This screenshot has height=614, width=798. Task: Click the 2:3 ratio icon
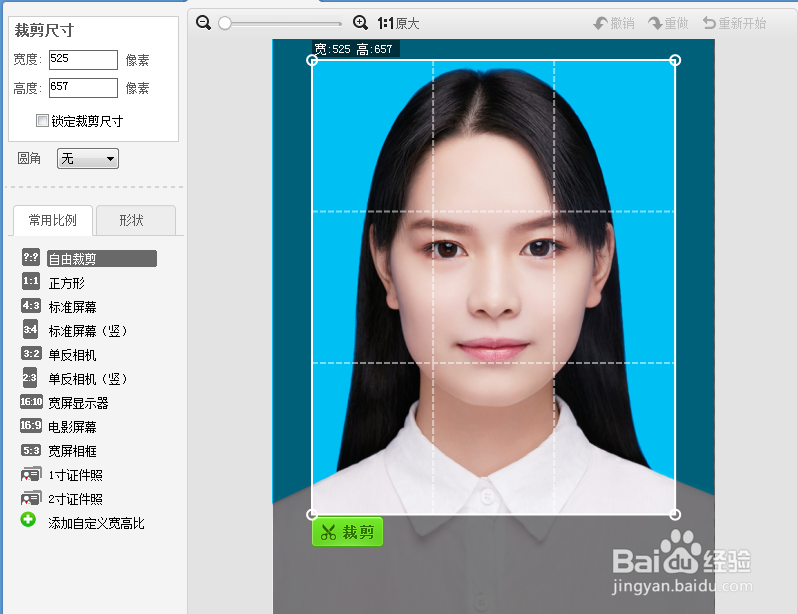(x=30, y=377)
